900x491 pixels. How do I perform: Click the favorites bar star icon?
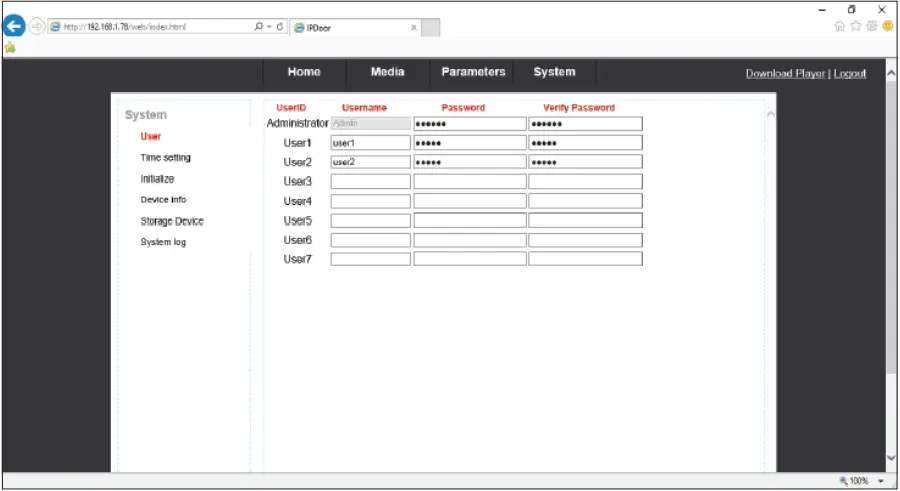point(10,48)
